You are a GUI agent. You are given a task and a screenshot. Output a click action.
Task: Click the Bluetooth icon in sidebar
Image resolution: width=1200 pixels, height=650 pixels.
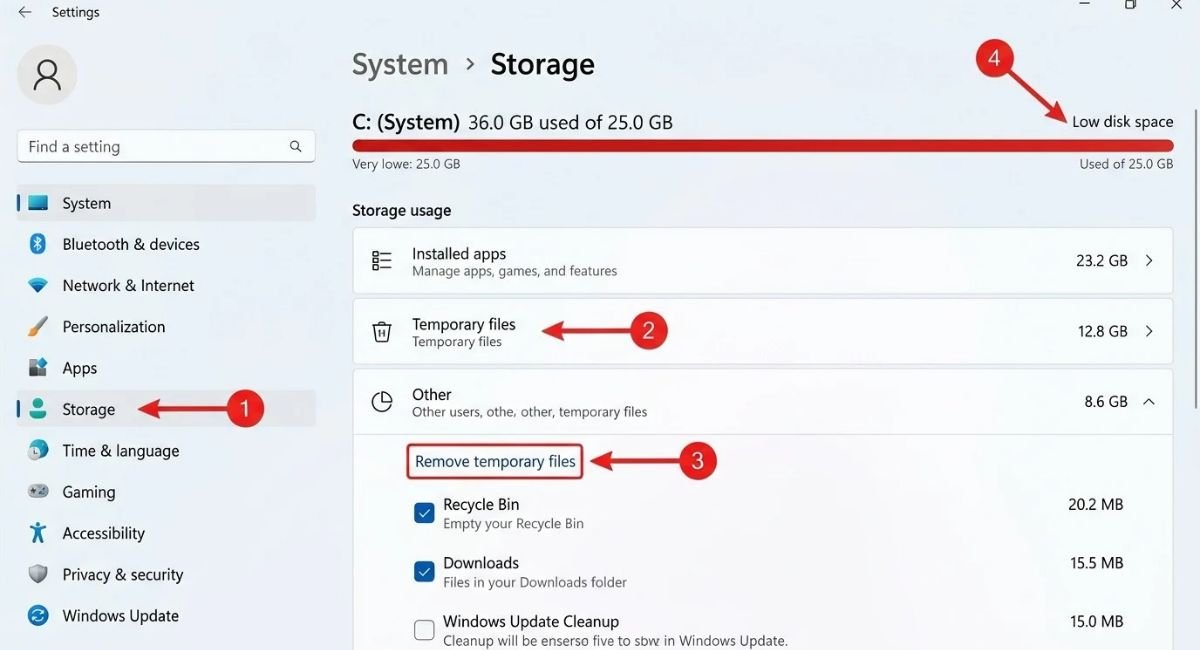point(38,244)
